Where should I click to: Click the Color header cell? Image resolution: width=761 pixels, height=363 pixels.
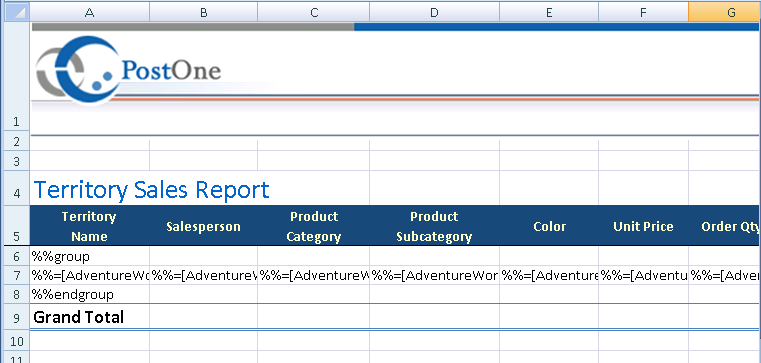tap(549, 226)
